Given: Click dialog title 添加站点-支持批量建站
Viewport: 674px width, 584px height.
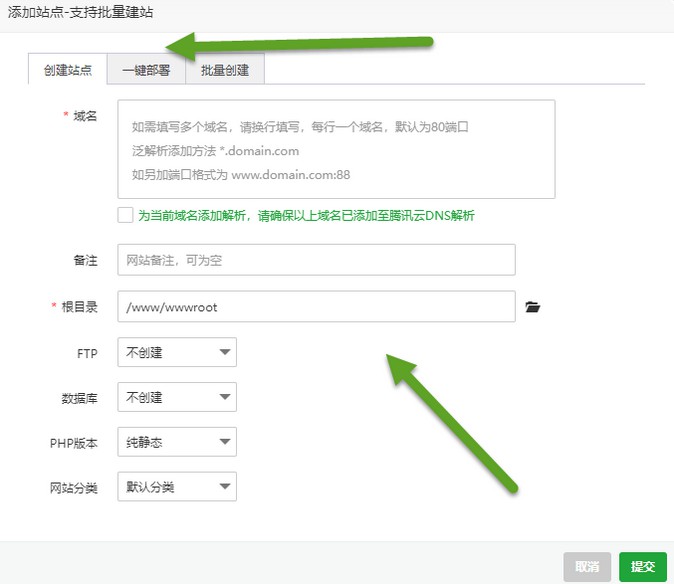Looking at the screenshot, I should tap(80, 12).
